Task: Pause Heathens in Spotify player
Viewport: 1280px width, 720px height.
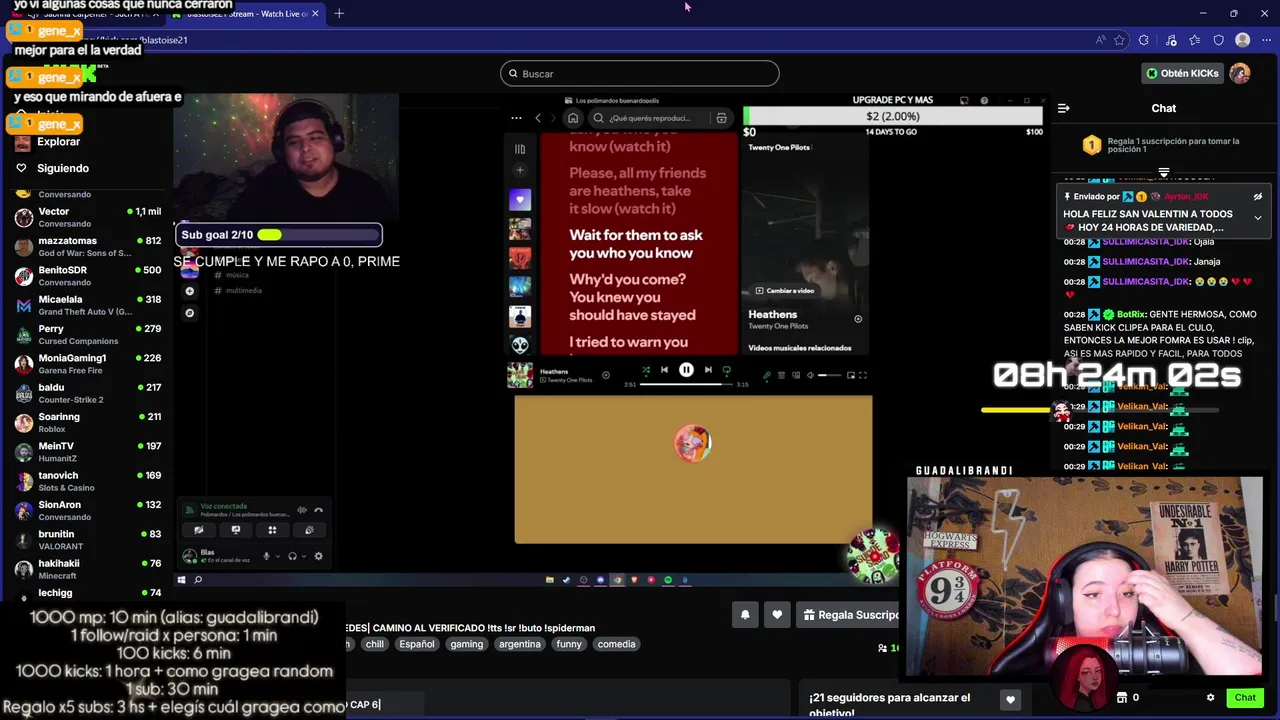Action: pos(686,370)
